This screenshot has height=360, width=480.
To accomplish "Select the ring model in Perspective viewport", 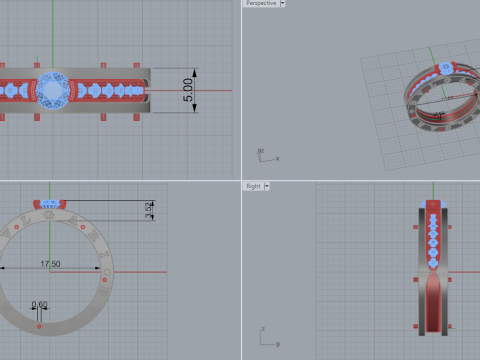I will click(442, 97).
